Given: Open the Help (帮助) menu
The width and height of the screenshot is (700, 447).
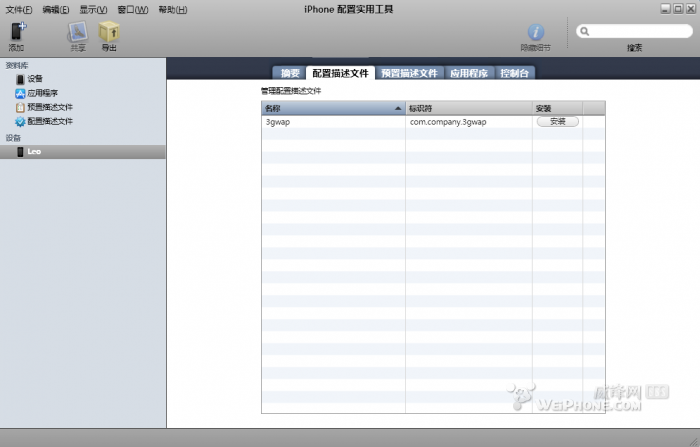Looking at the screenshot, I should (x=173, y=9).
